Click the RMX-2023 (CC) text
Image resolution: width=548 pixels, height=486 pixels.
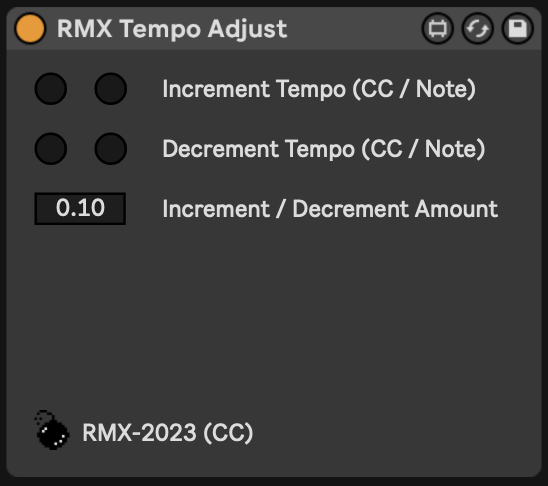pyautogui.click(x=168, y=433)
